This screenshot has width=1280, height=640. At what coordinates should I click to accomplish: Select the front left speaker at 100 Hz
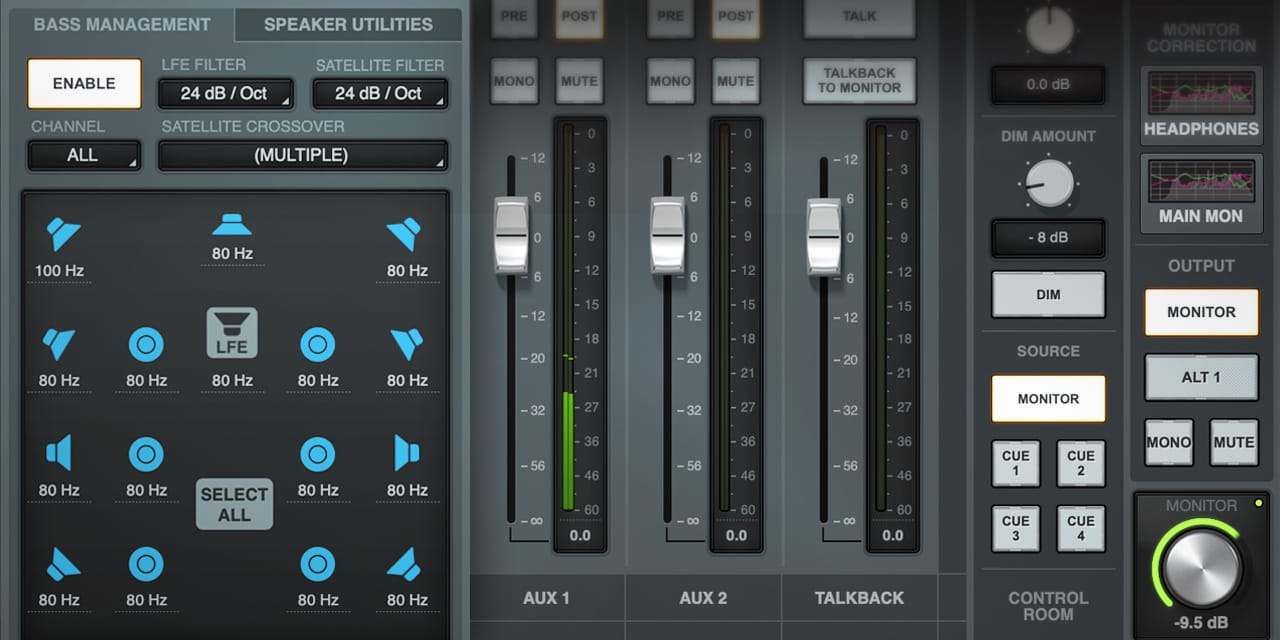[63, 234]
